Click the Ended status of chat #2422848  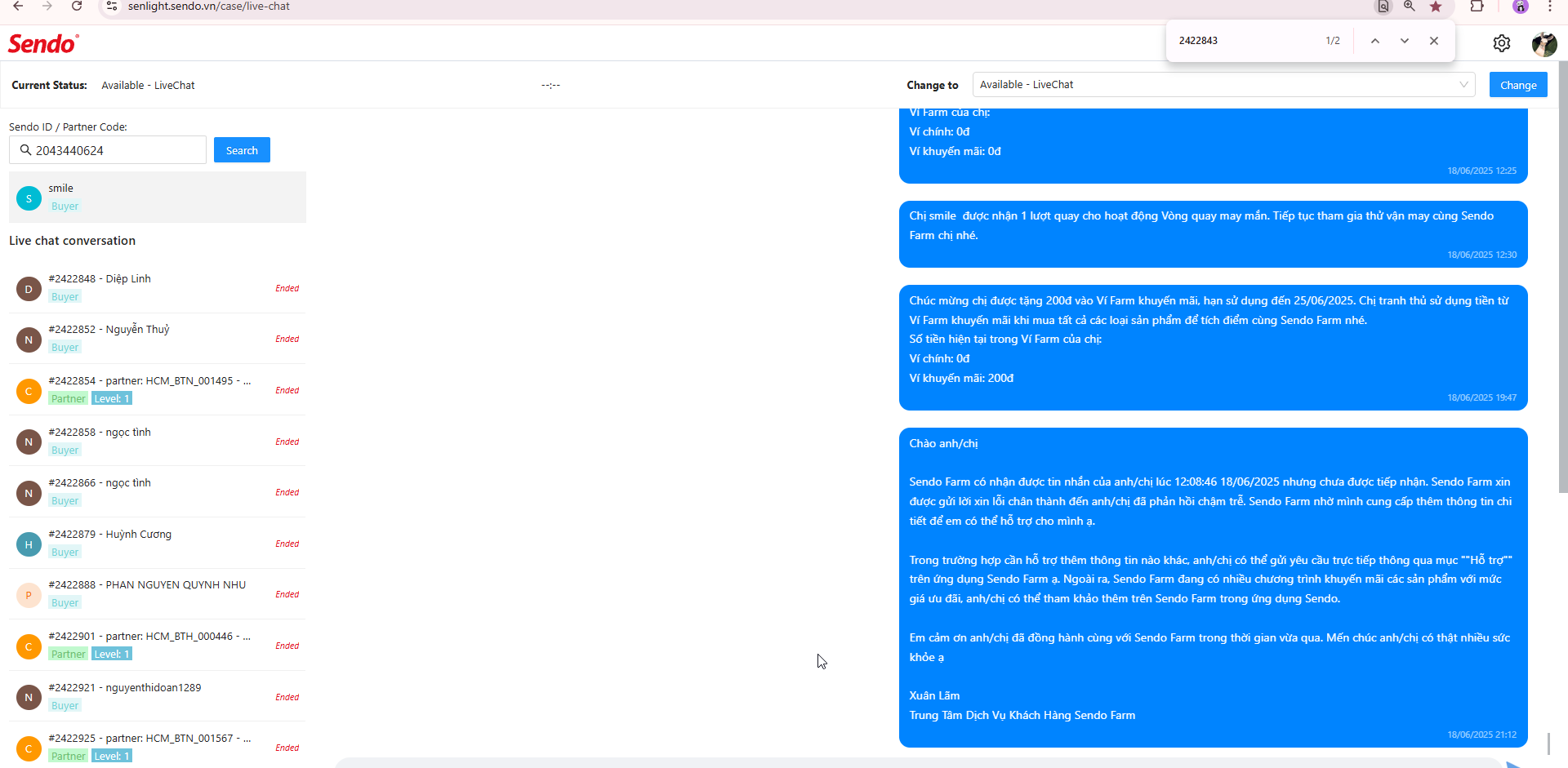pyautogui.click(x=287, y=288)
